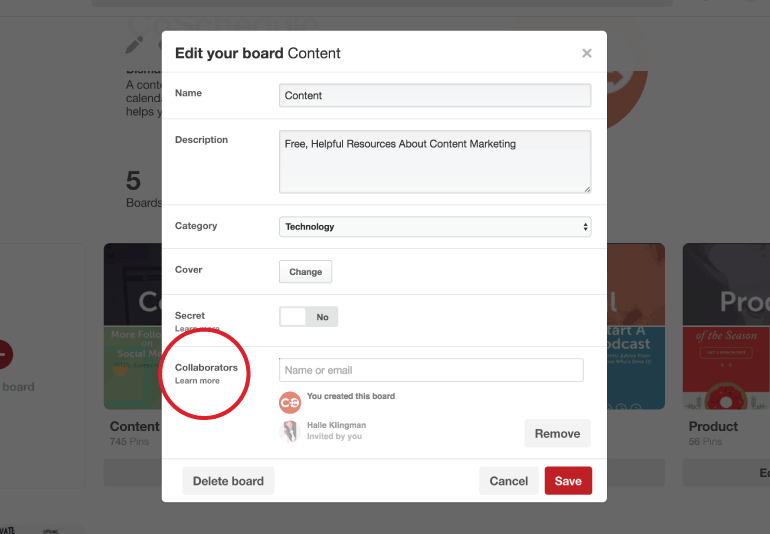Click the Delete board button

coord(228,481)
